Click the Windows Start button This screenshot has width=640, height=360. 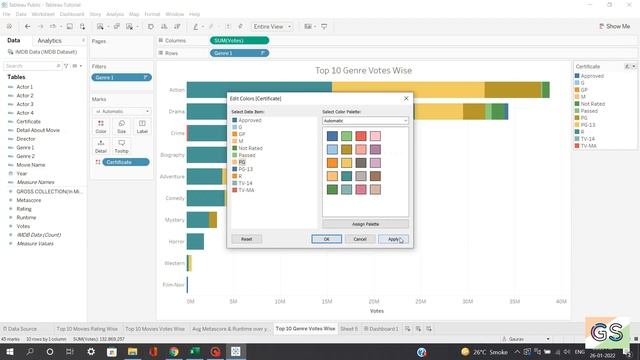pos(9,351)
